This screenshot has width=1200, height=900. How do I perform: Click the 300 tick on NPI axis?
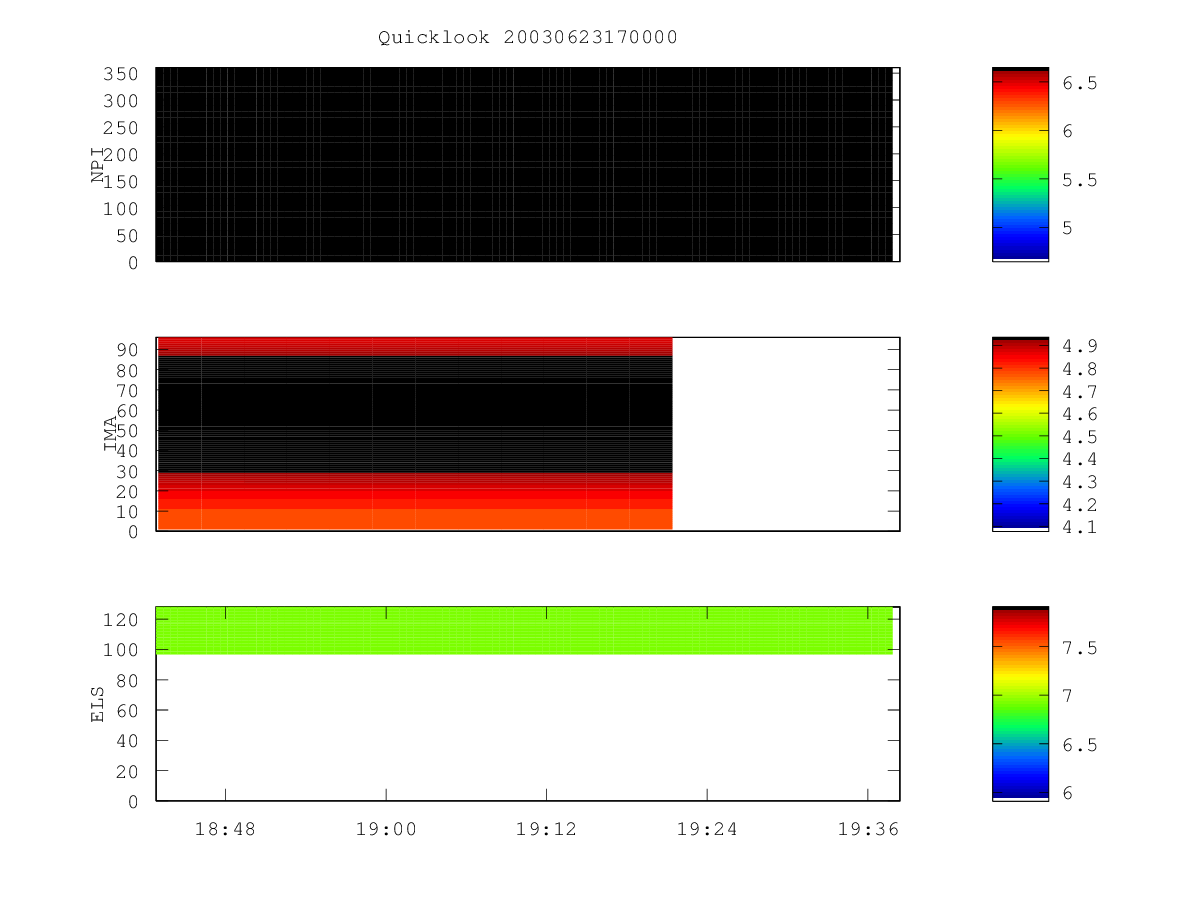point(121,101)
